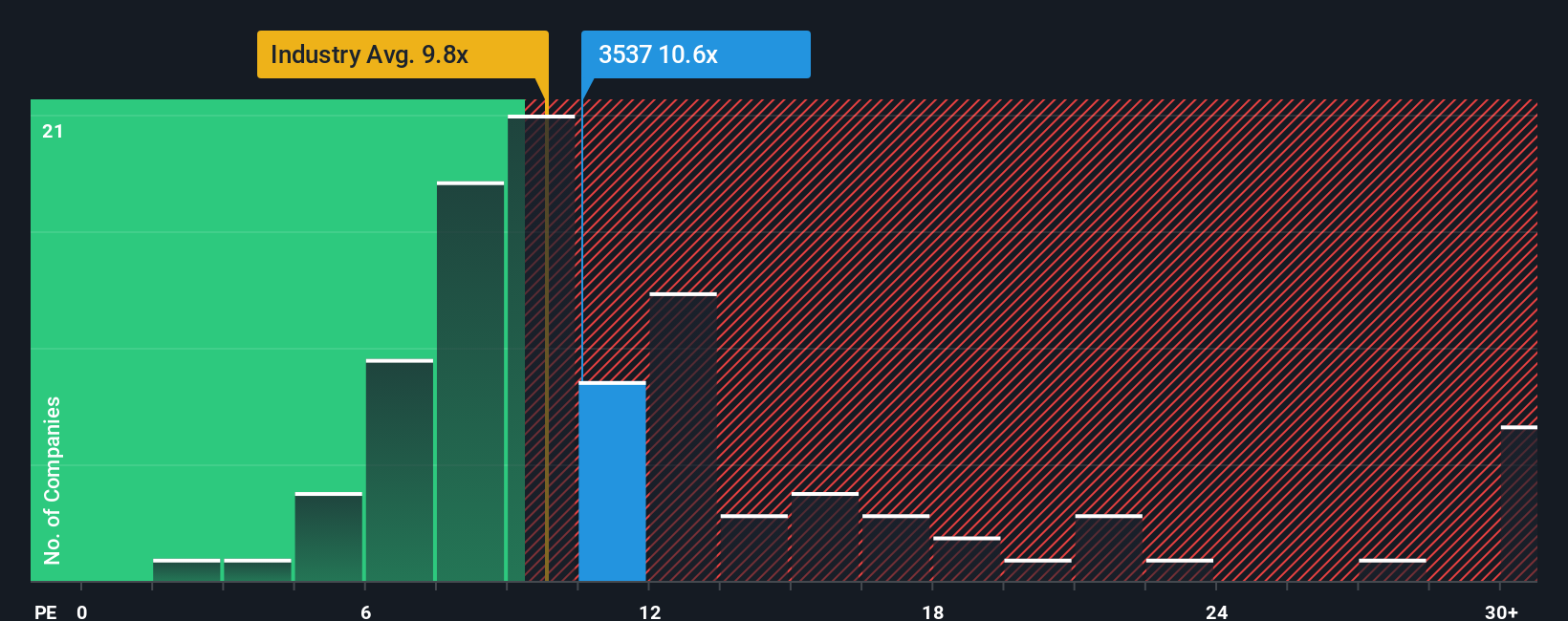
Task: Select the bar above PE axis value 12
Action: click(x=683, y=437)
